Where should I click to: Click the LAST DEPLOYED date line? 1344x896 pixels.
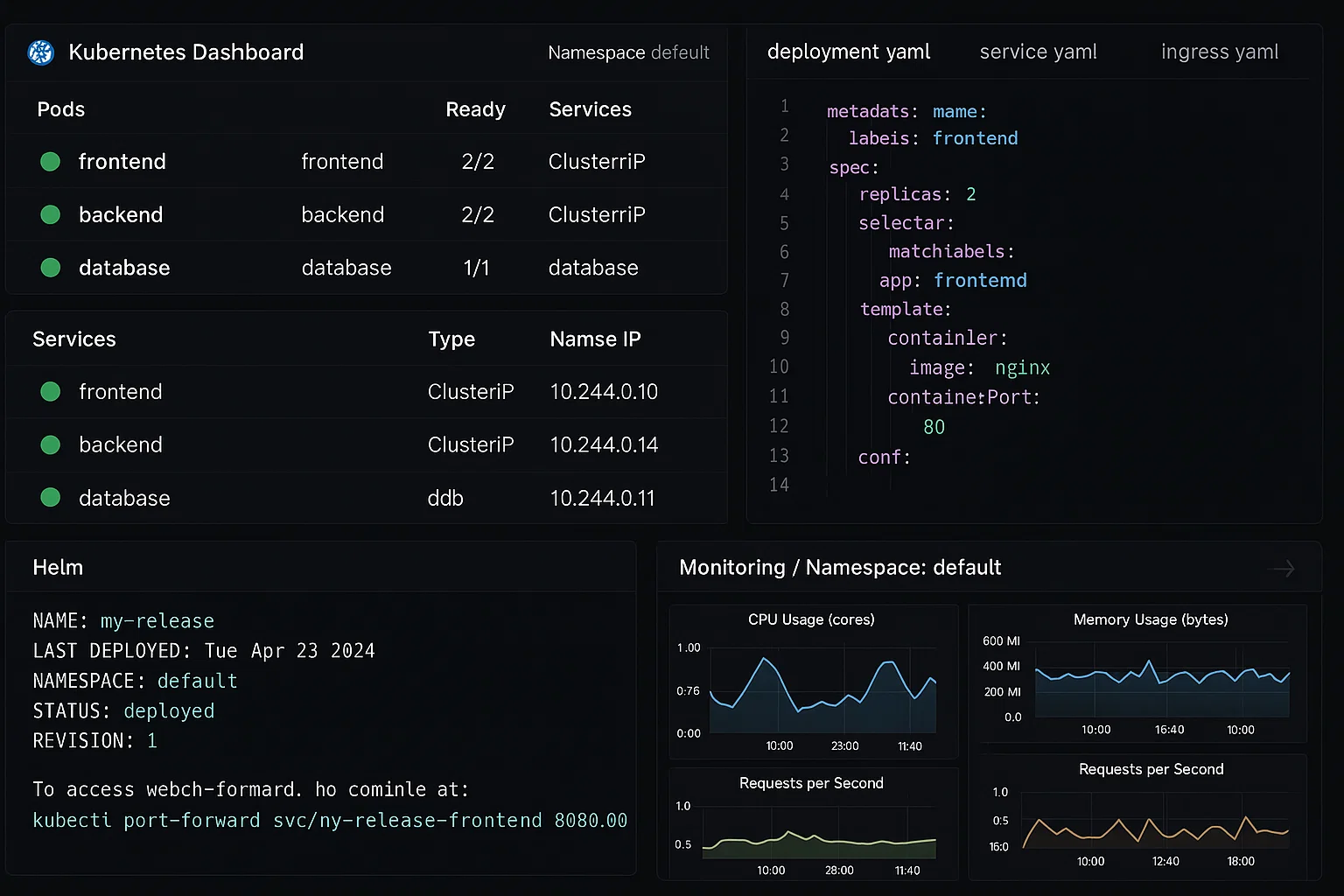pos(204,650)
